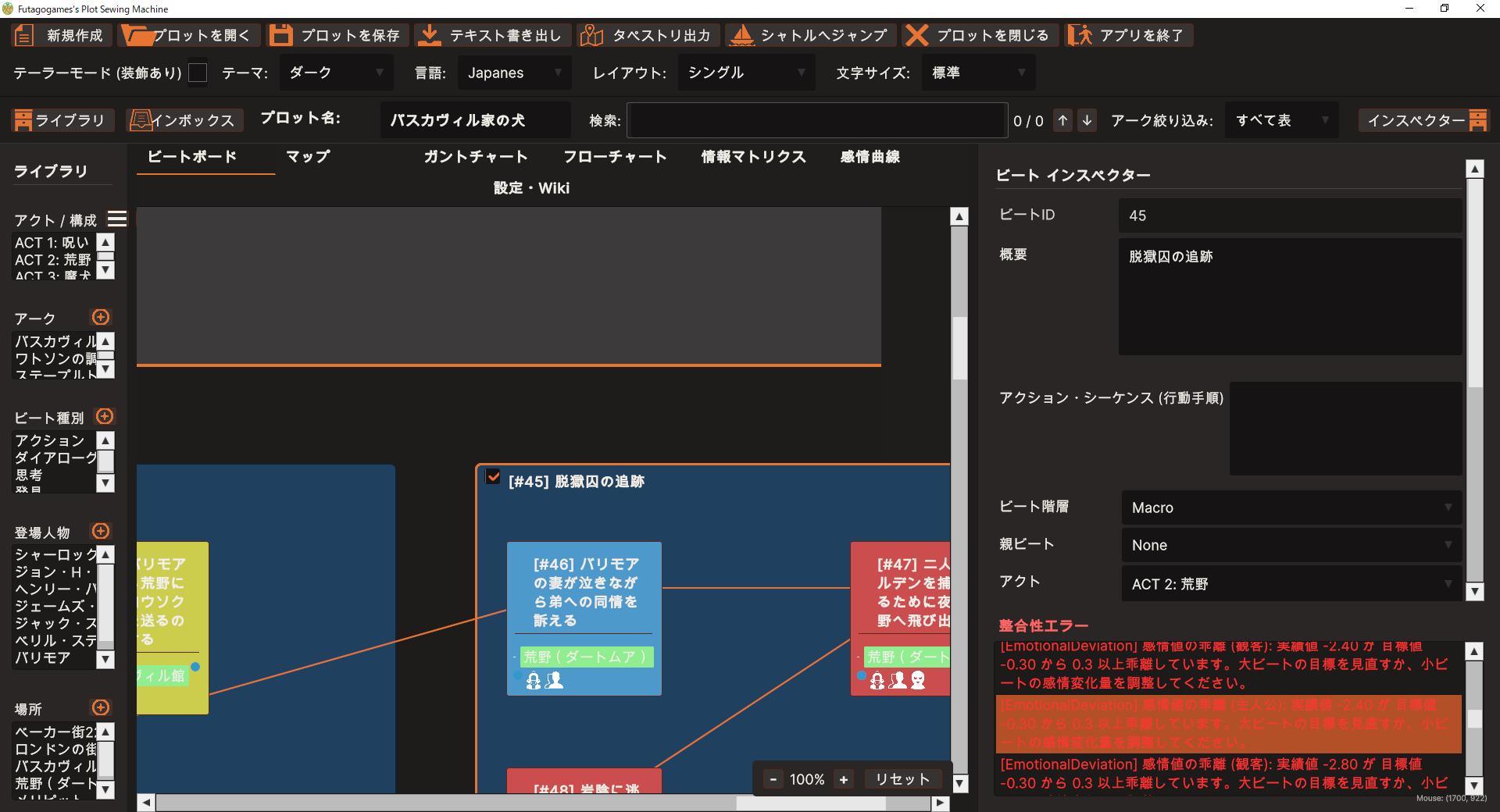Viewport: 1500px width, 812px height.
Task: Click the beat board horizontal scrollbar thumb
Action: click(811, 803)
